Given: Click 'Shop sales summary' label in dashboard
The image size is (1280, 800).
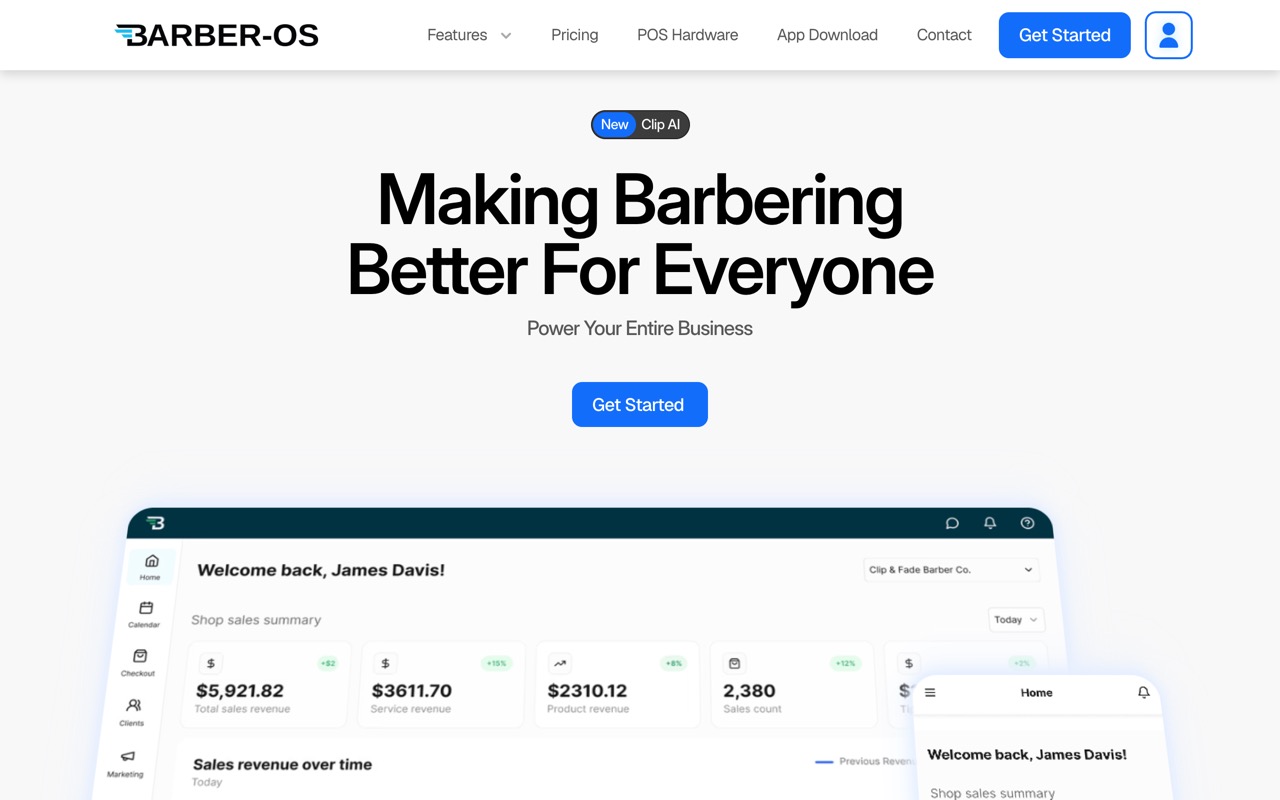Looking at the screenshot, I should 256,620.
